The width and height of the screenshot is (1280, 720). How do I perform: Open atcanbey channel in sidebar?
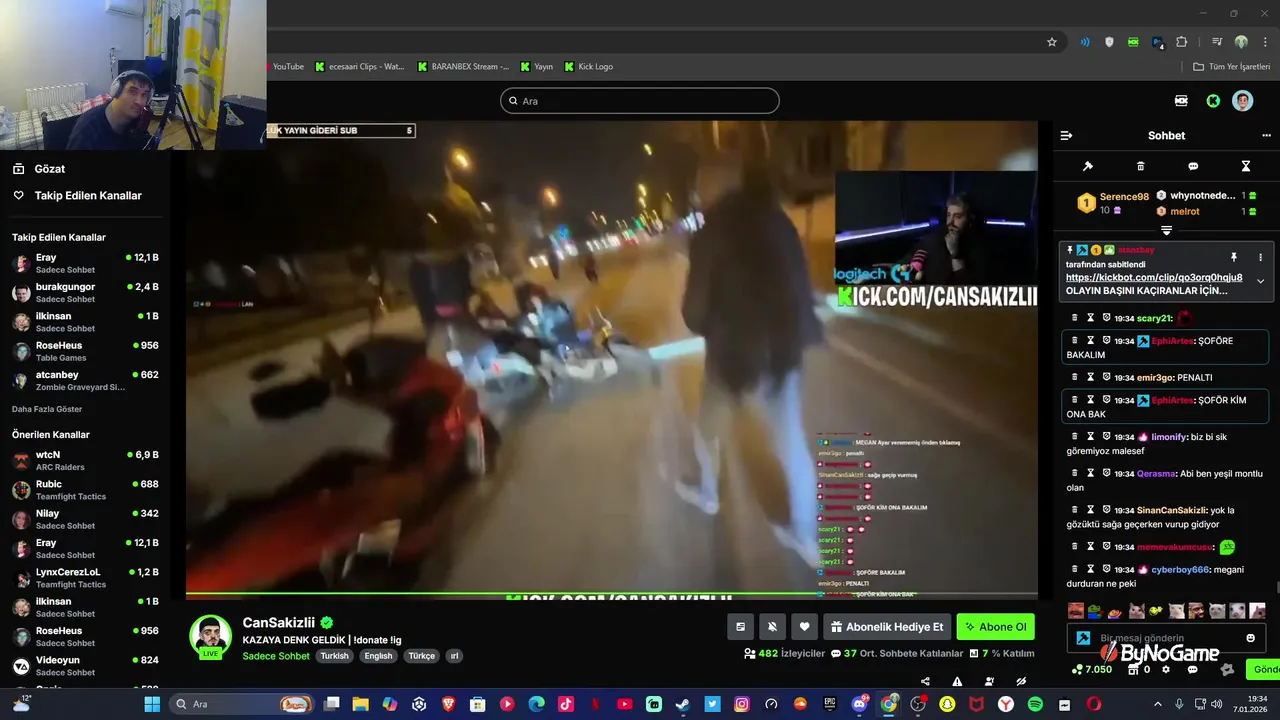point(85,380)
